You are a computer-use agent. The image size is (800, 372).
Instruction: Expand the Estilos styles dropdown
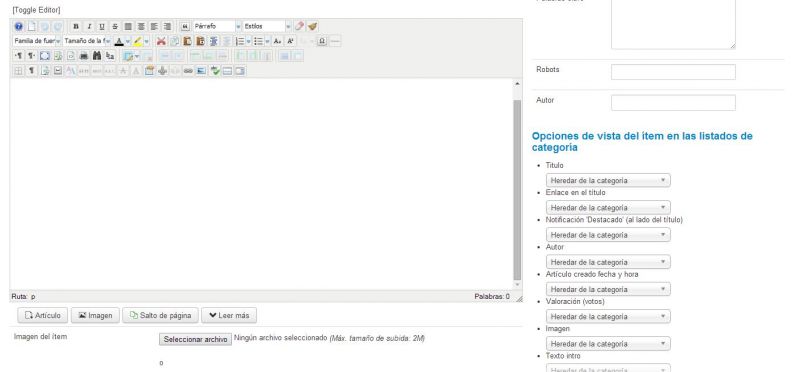[x=267, y=27]
